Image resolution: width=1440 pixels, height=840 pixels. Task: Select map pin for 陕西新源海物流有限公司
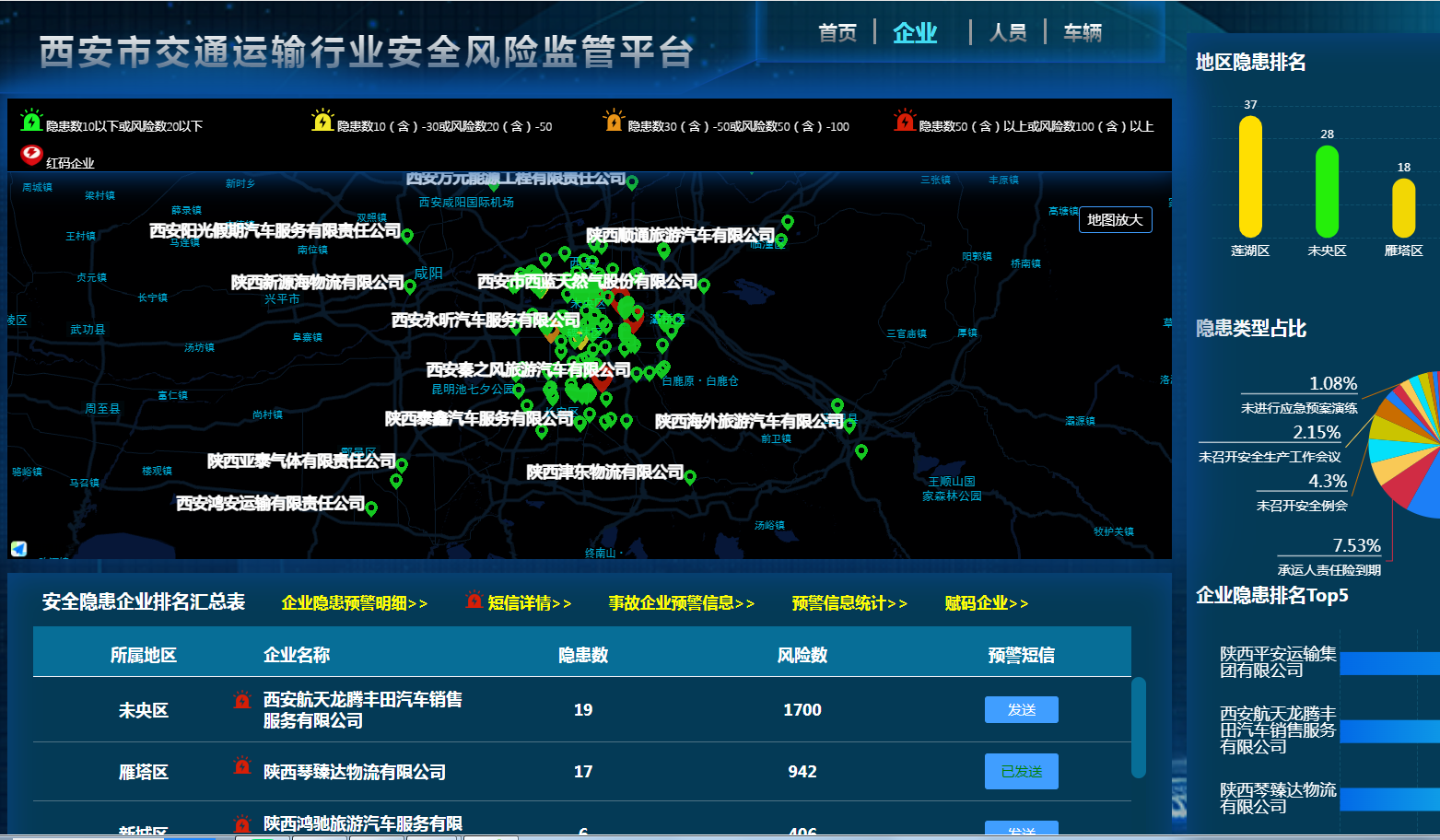click(x=410, y=286)
